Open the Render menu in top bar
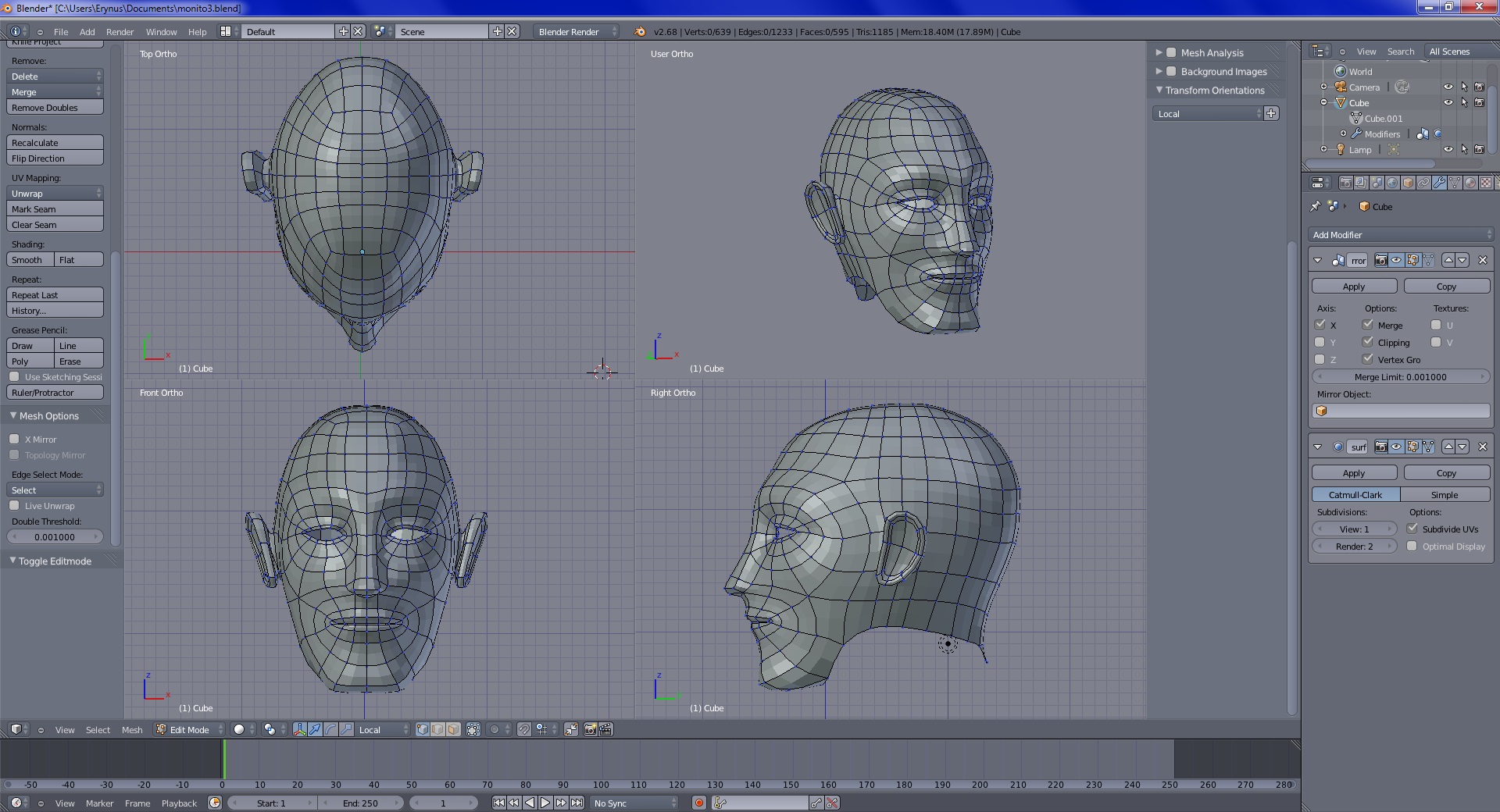The image size is (1500, 812). pyautogui.click(x=120, y=32)
